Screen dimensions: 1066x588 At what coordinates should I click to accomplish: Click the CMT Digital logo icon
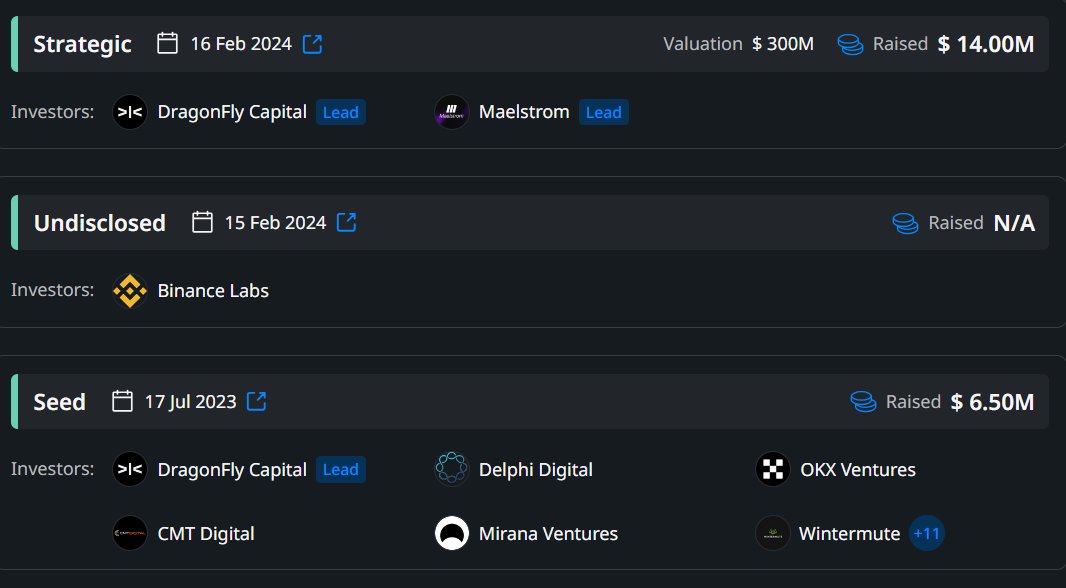pyautogui.click(x=130, y=534)
